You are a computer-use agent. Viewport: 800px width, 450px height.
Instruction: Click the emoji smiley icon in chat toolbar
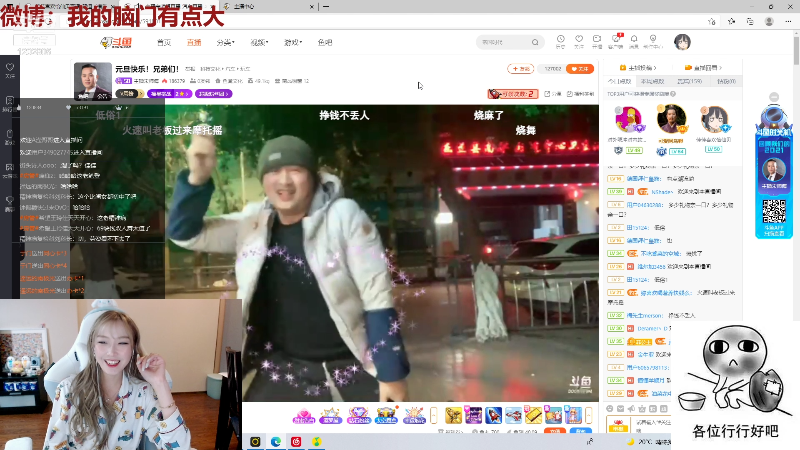610,409
